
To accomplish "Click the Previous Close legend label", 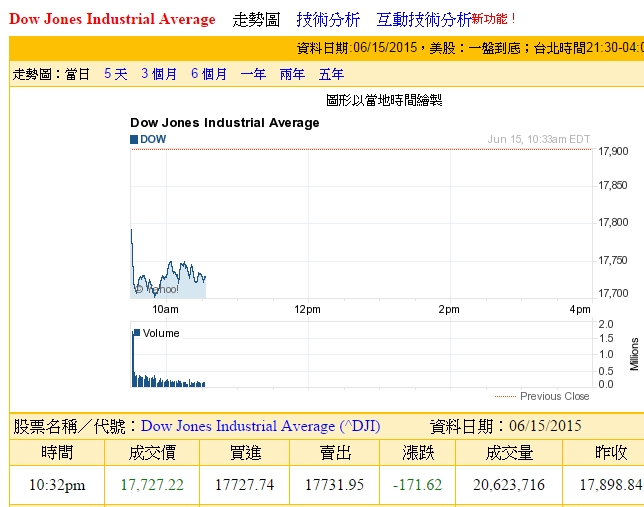I will 554,396.
